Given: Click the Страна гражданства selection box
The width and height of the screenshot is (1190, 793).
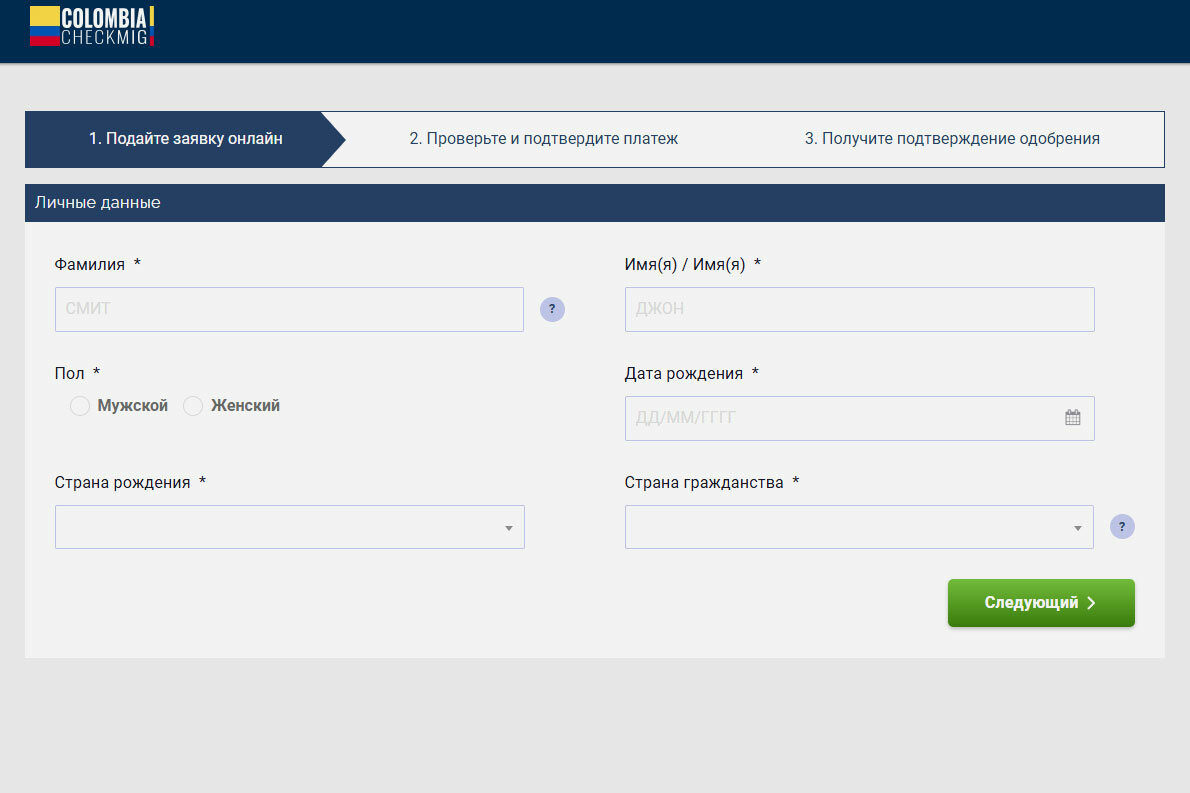Looking at the screenshot, I should [850, 527].
